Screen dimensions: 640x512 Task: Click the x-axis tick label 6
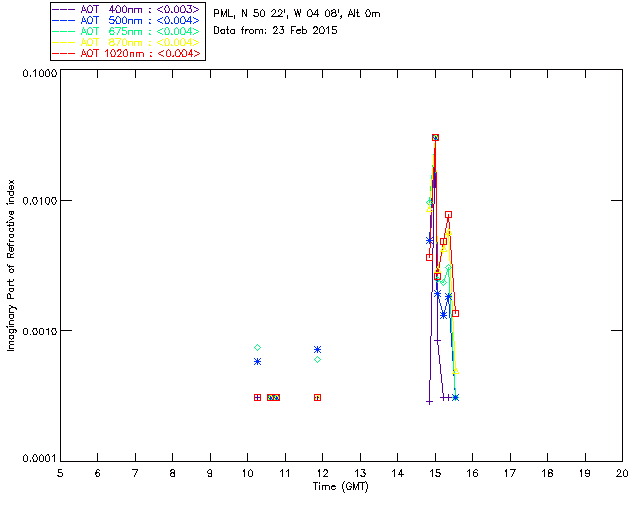[x=98, y=474]
